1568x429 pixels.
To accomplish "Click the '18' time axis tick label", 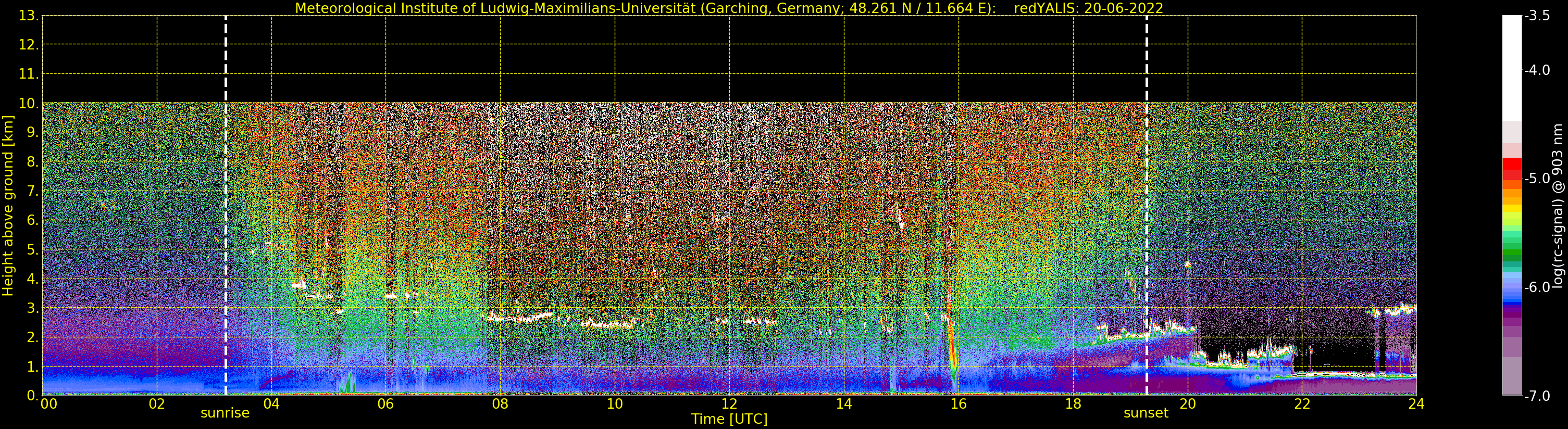I will click(x=1073, y=404).
